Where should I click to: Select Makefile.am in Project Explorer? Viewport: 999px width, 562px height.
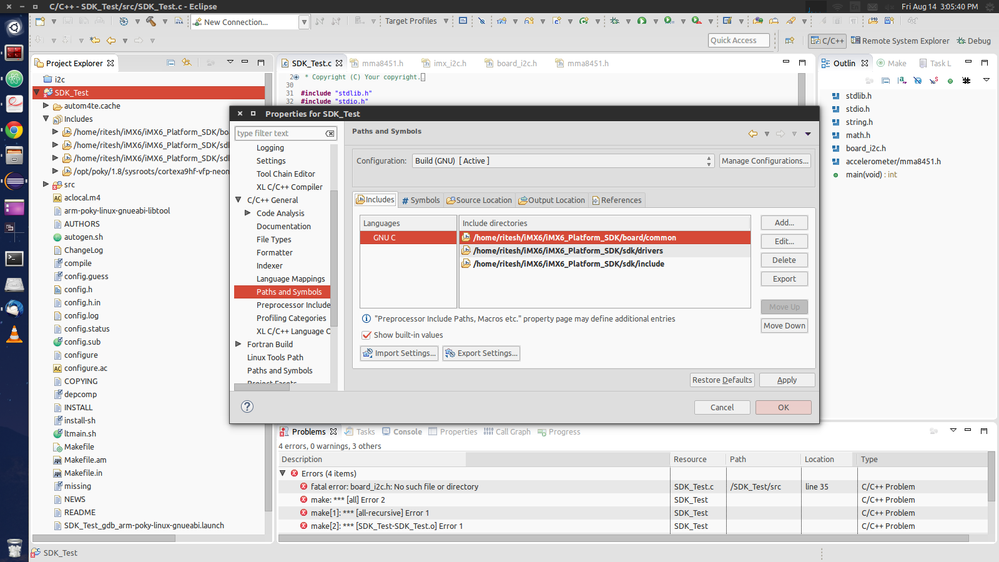pos(85,460)
